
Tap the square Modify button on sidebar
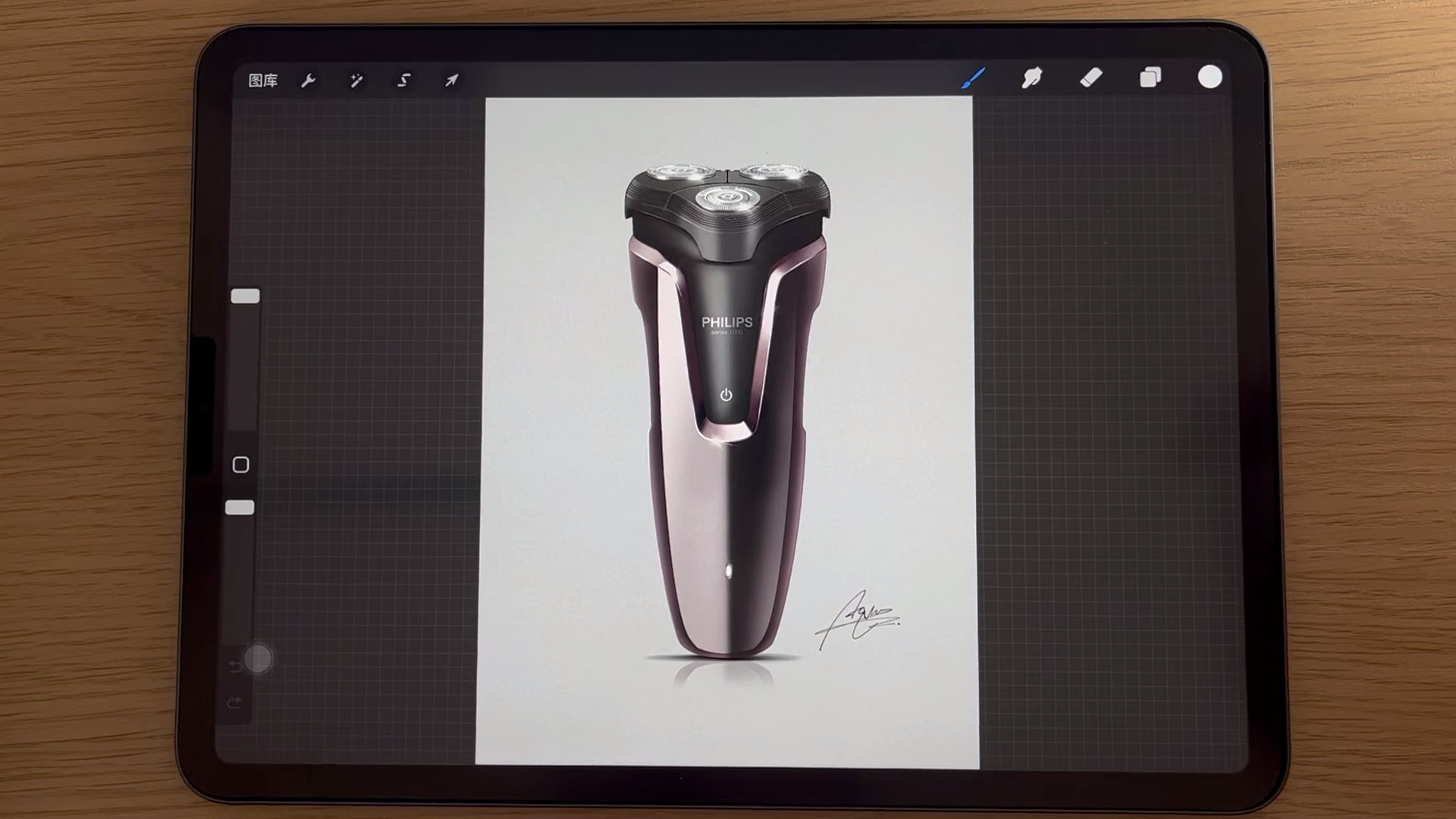[241, 465]
